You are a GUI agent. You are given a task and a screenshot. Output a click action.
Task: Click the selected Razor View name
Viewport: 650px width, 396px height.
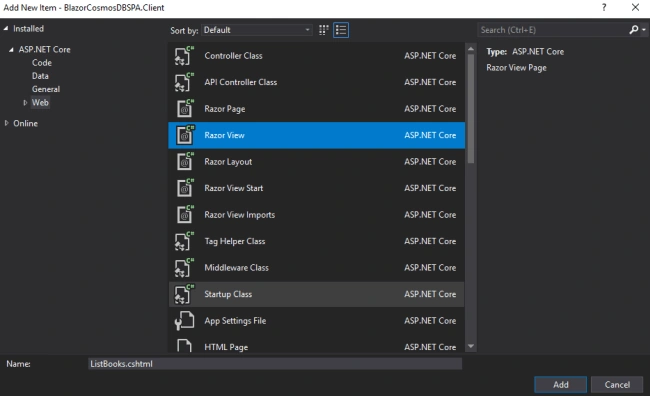(224, 135)
